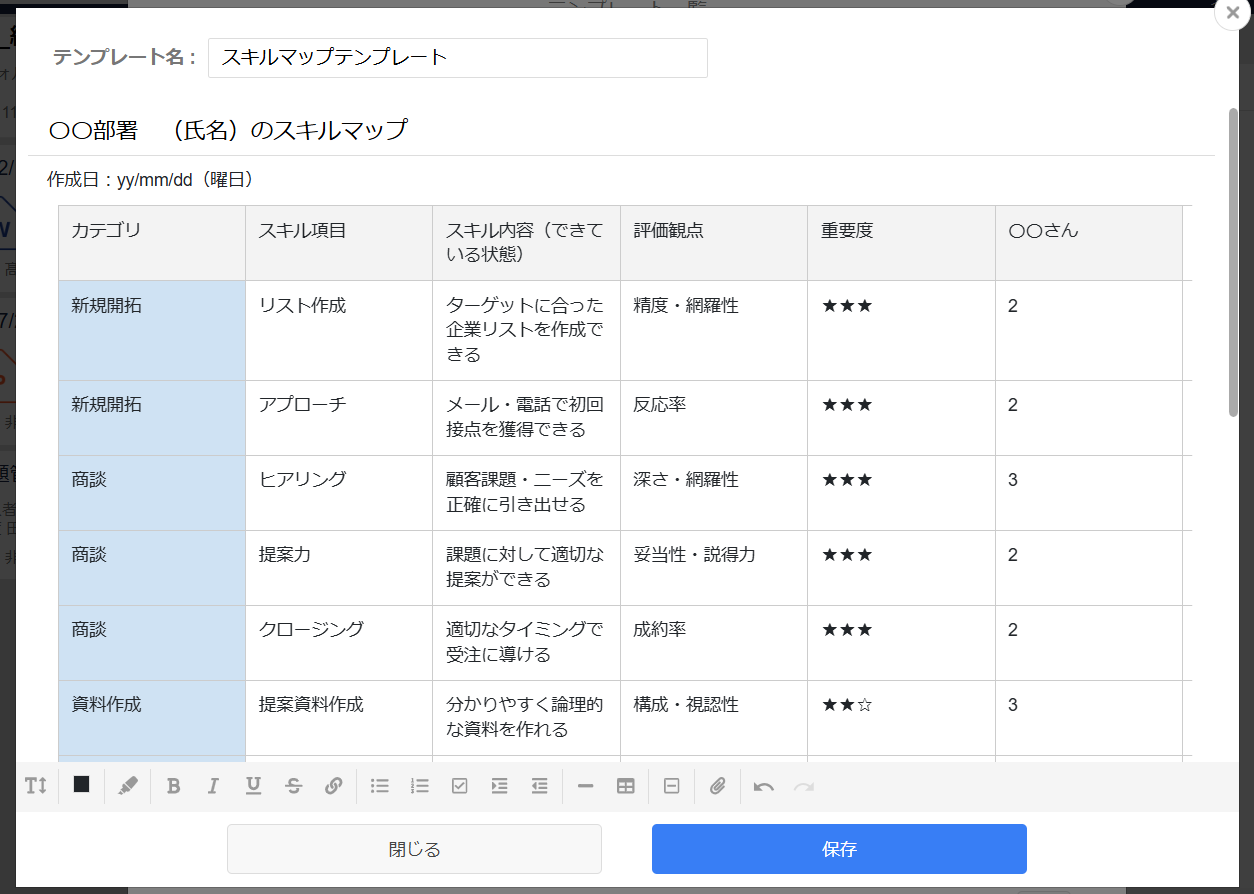Click the スキル内容（できている状態） header cell
The image size is (1254, 894).
click(526, 243)
